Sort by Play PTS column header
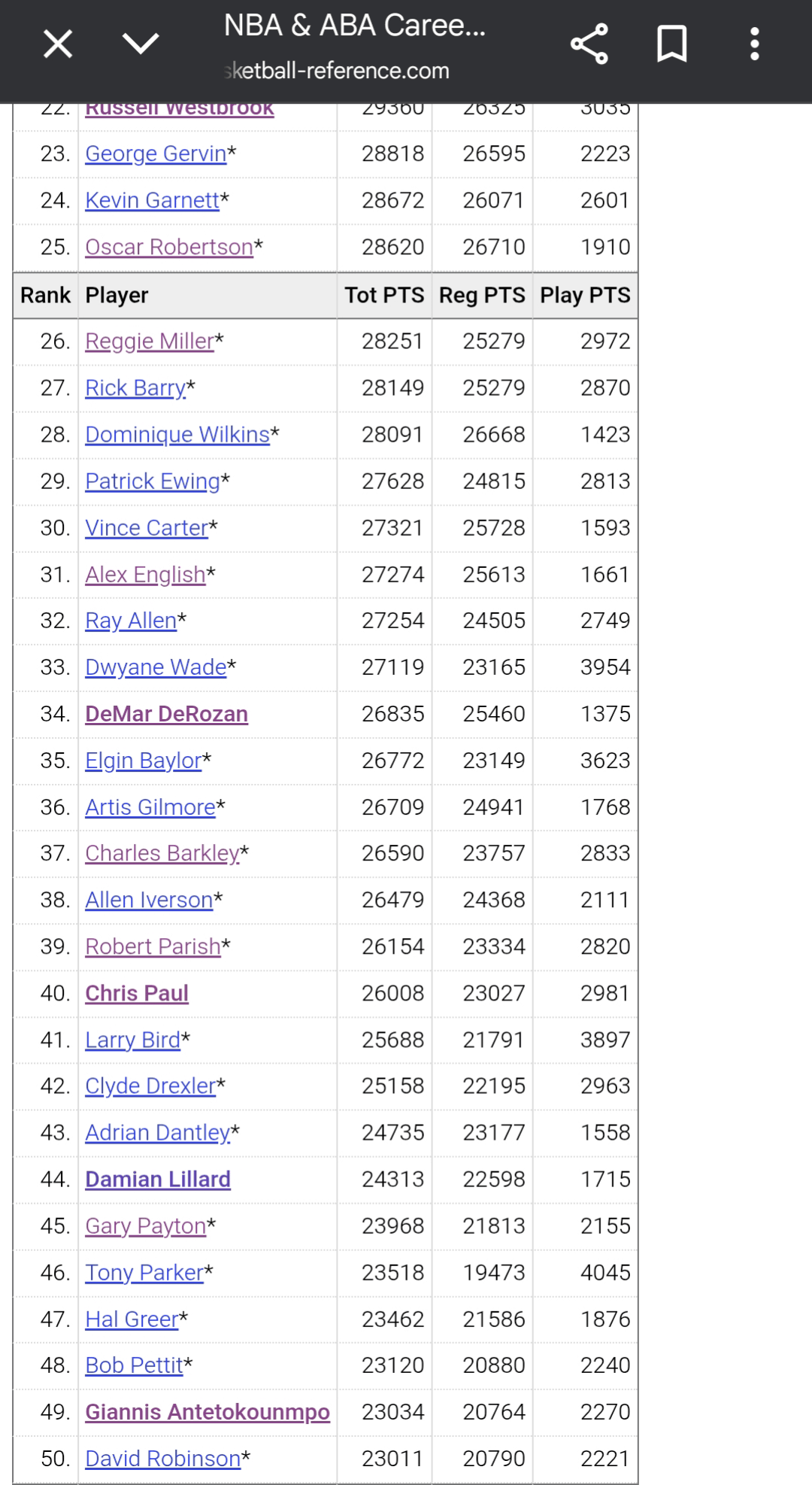 pyautogui.click(x=585, y=295)
